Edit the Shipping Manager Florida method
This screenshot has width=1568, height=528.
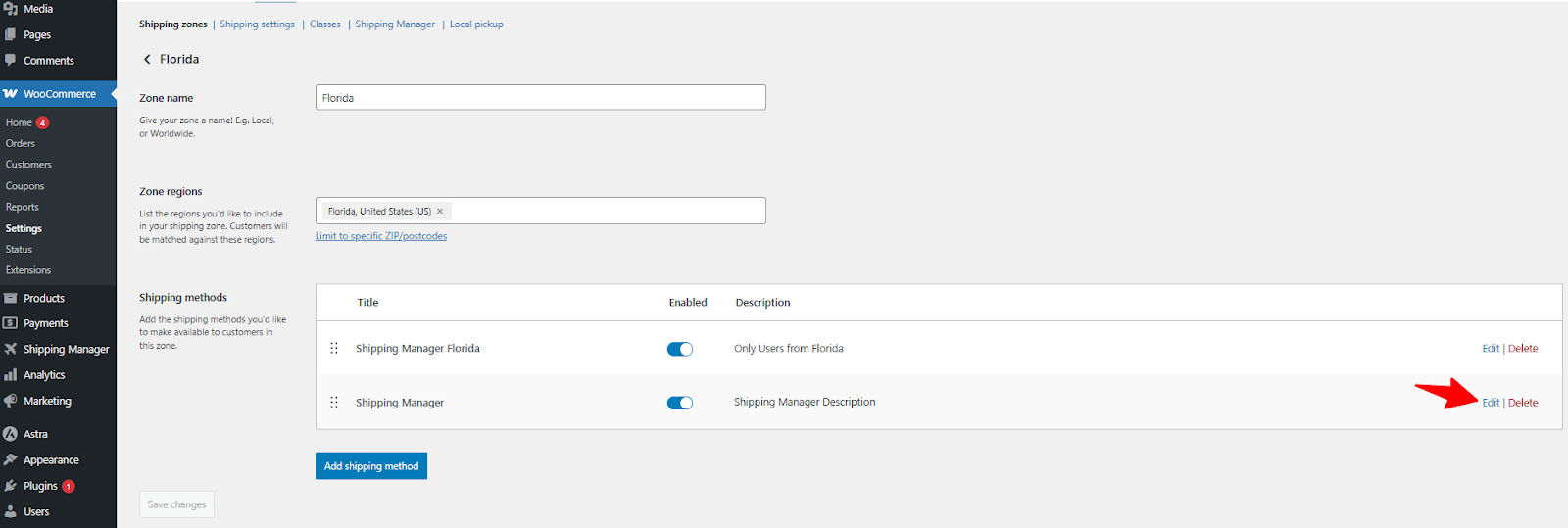click(1491, 349)
